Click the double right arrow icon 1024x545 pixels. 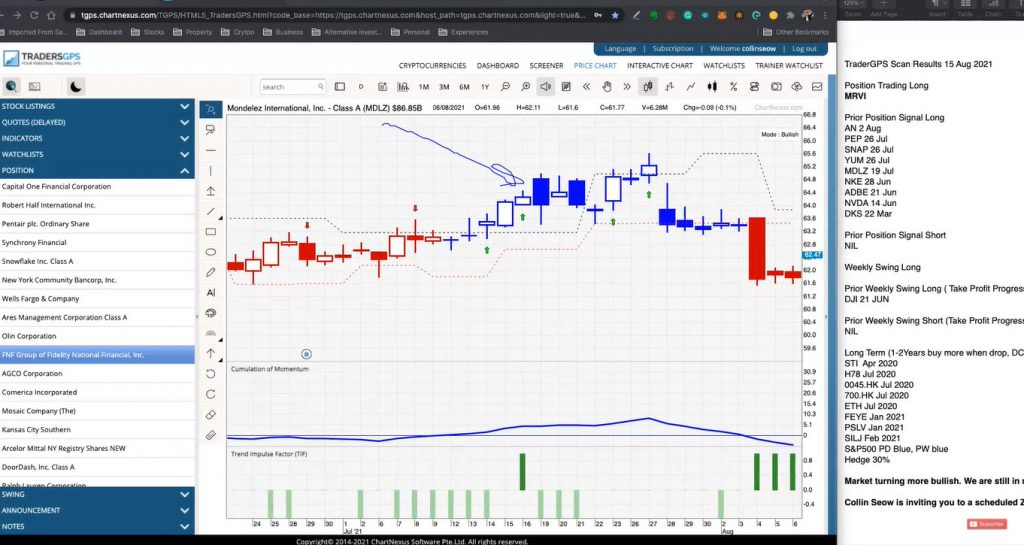627,86
